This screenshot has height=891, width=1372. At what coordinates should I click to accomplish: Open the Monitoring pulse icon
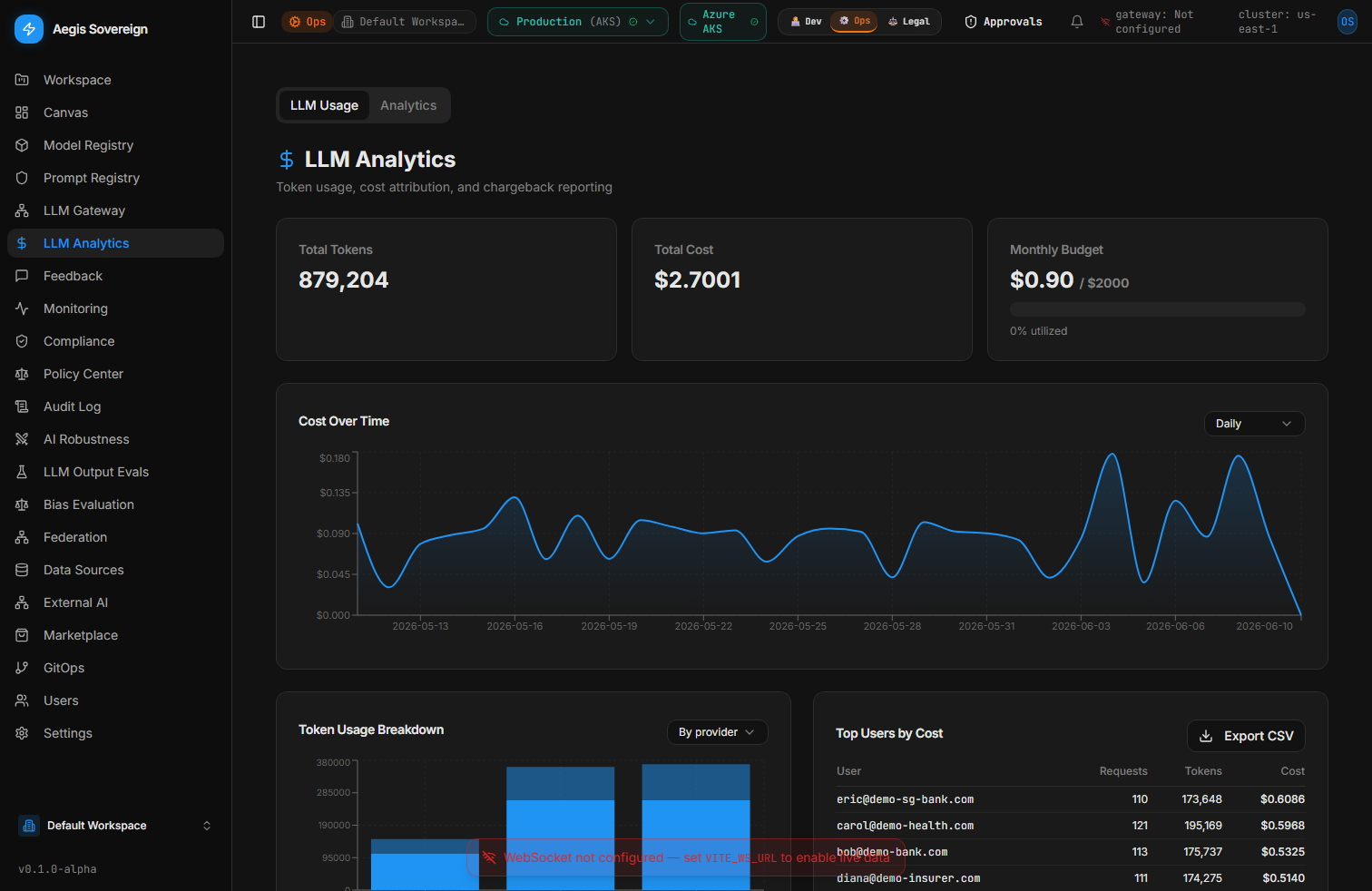coord(22,308)
